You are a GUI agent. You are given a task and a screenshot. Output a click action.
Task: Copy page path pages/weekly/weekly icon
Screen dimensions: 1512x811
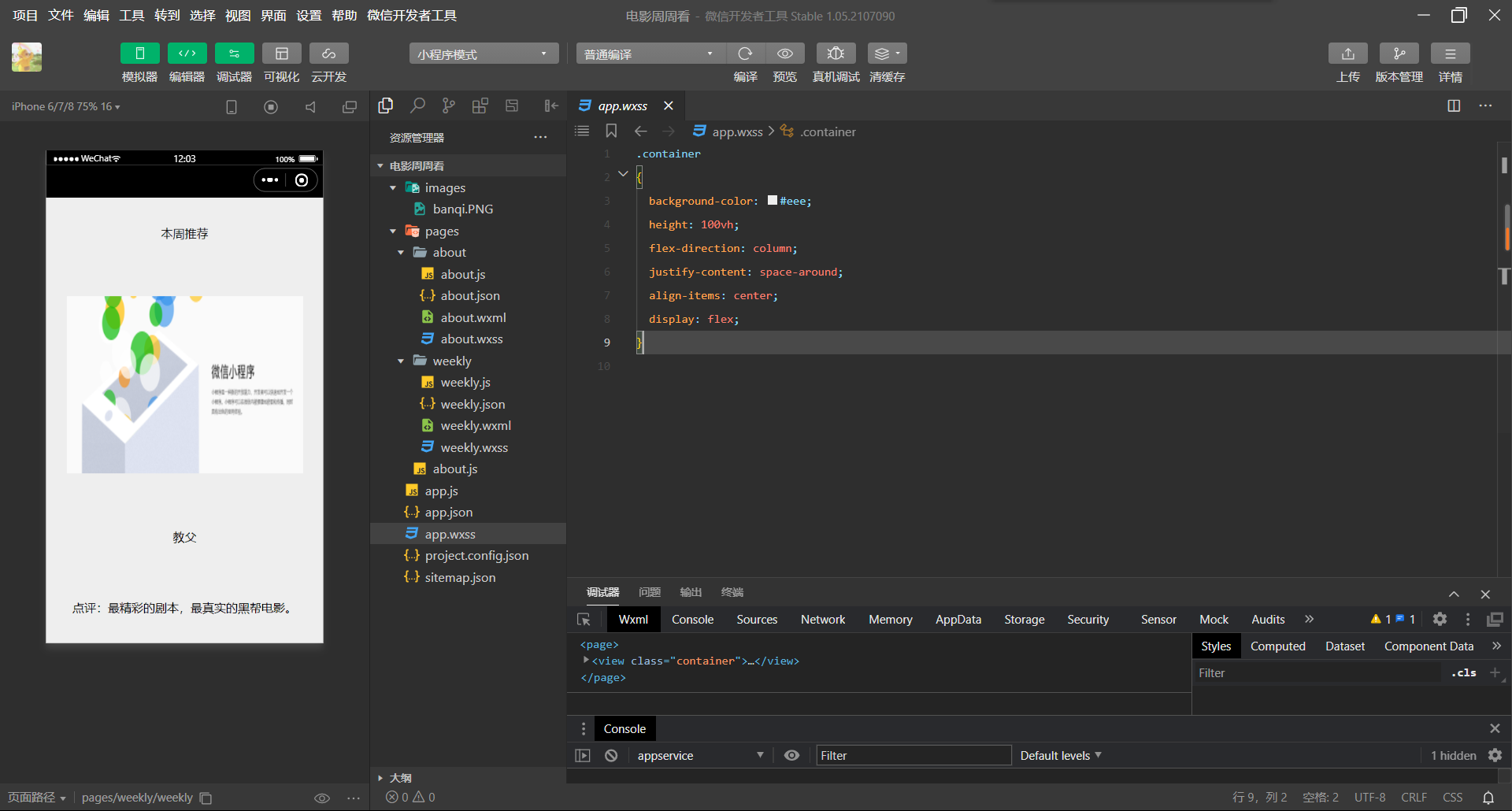click(x=206, y=798)
